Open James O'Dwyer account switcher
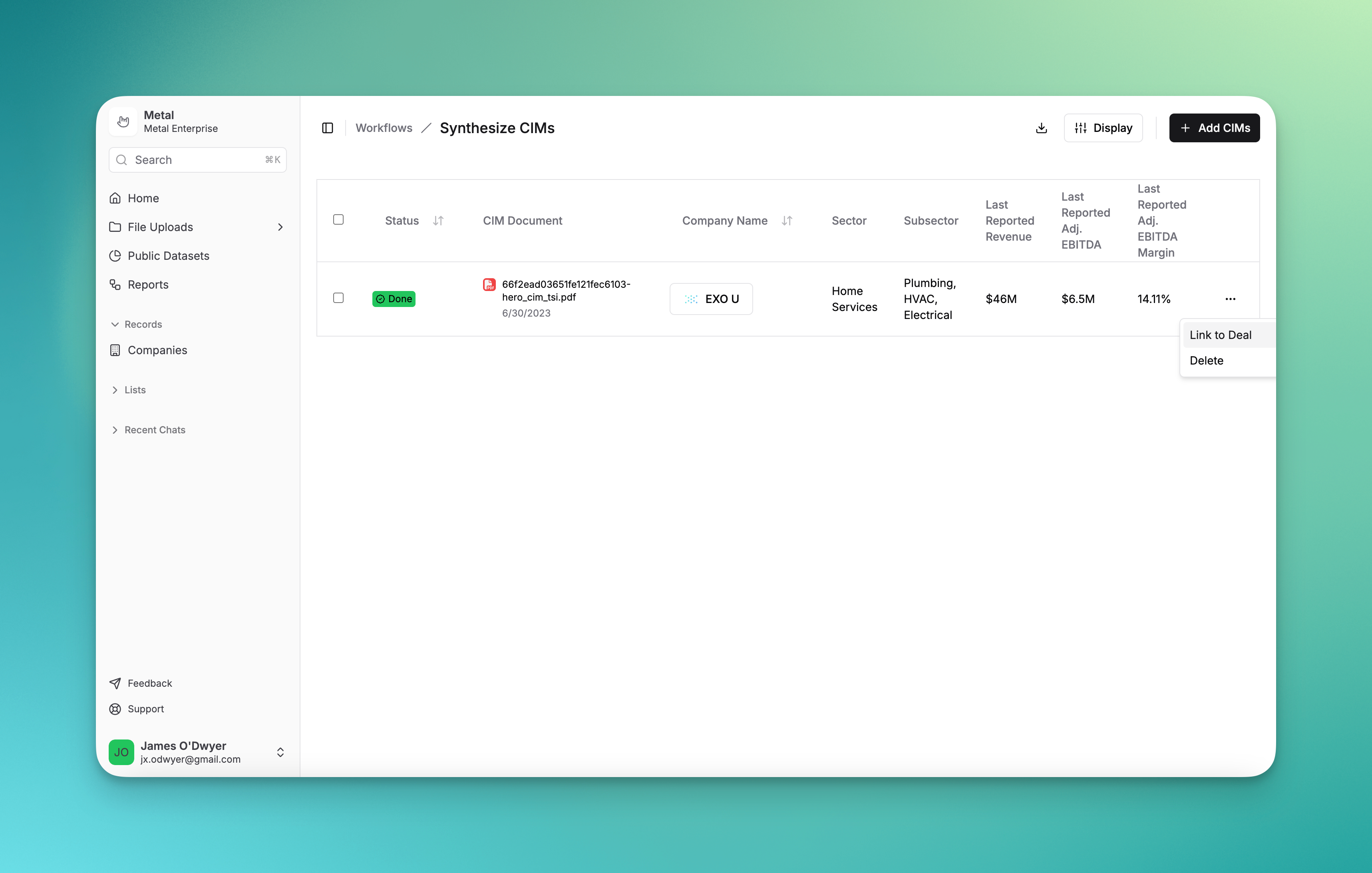This screenshot has width=1372, height=873. pyautogui.click(x=280, y=752)
